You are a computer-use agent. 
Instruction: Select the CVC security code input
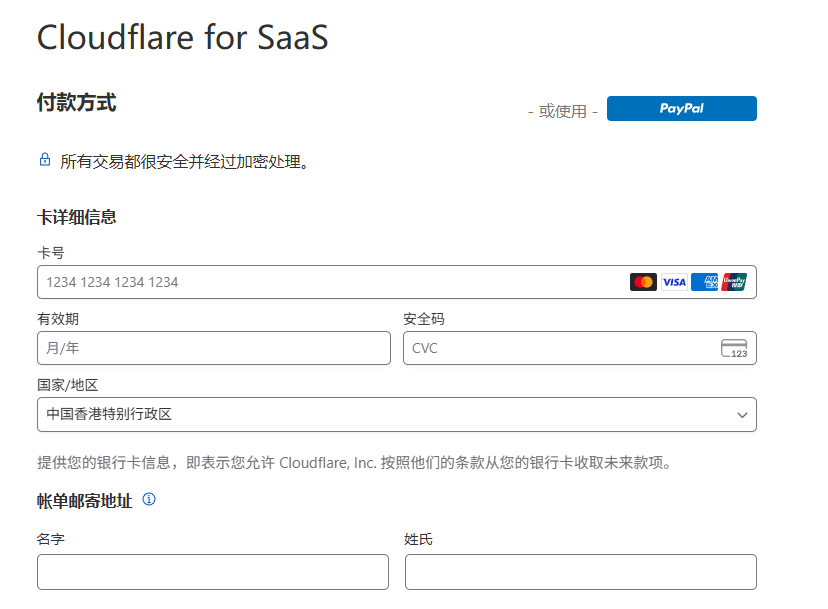pos(560,348)
